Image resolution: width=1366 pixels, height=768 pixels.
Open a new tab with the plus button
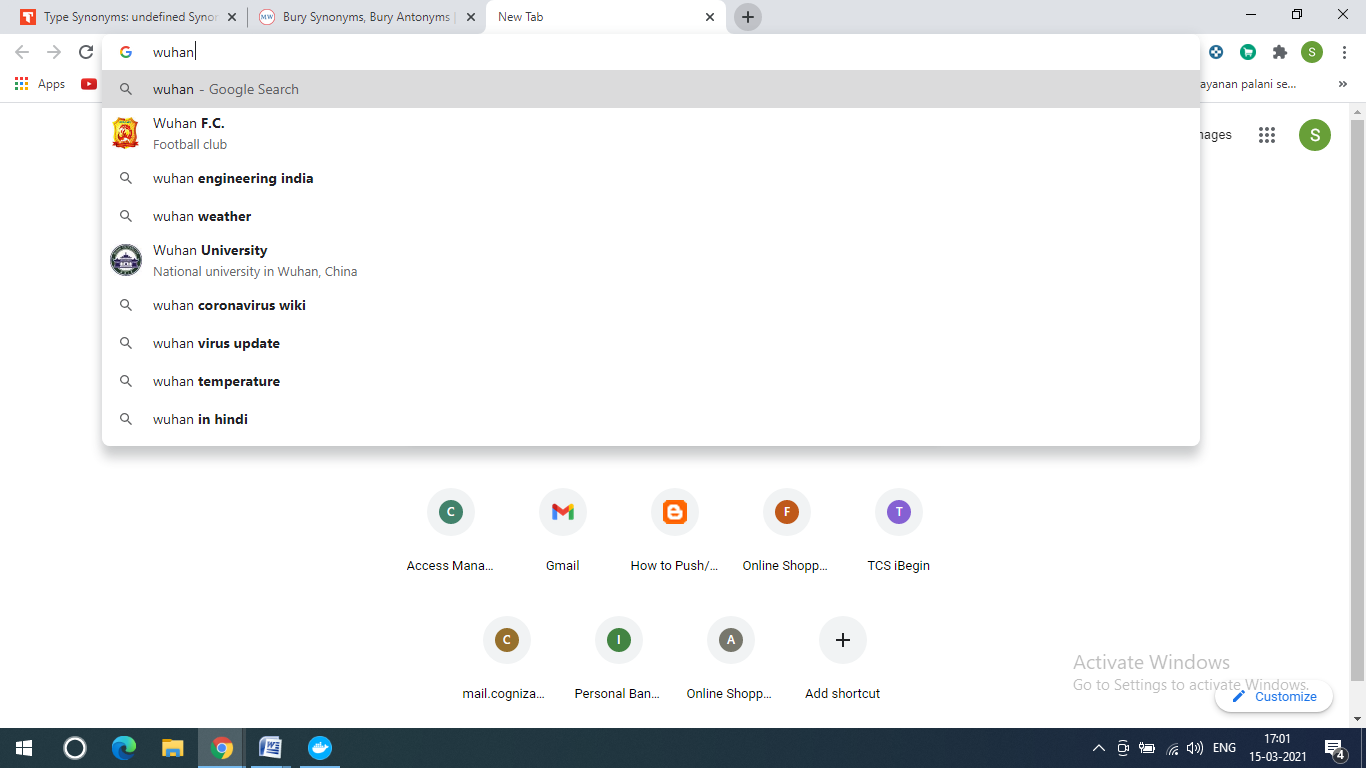pyautogui.click(x=748, y=17)
